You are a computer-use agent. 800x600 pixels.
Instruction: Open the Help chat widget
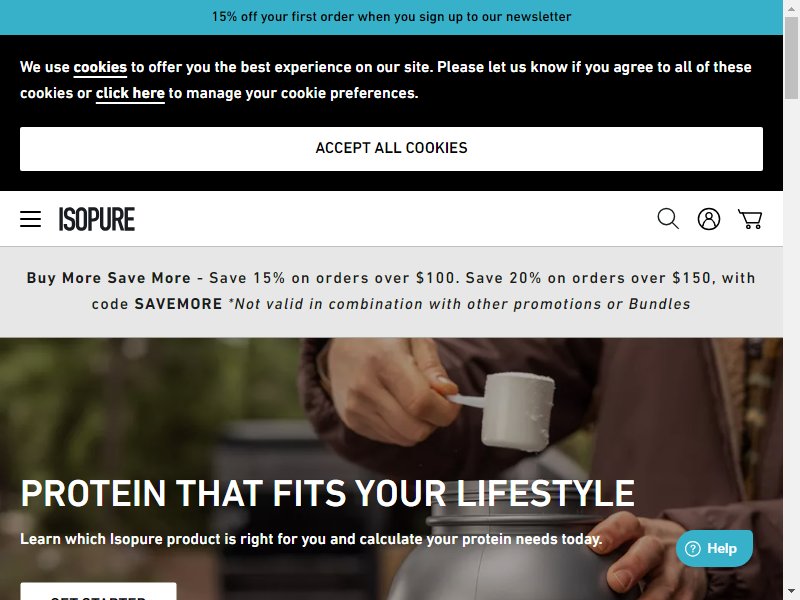714,549
